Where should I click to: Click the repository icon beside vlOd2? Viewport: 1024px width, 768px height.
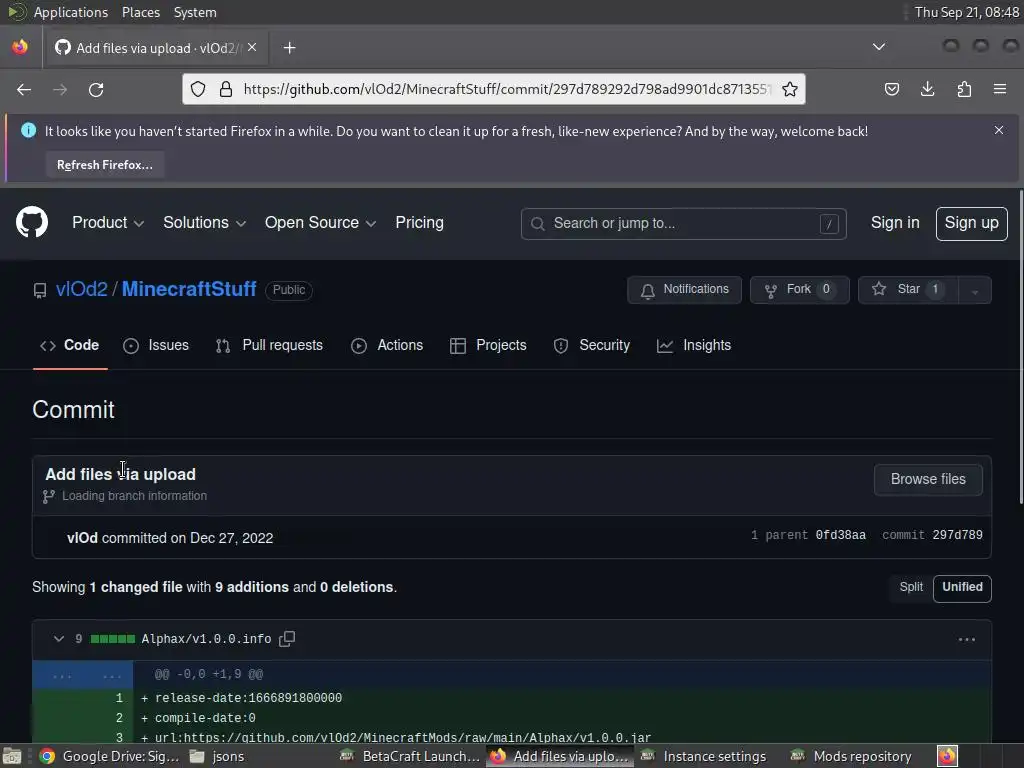point(40,290)
